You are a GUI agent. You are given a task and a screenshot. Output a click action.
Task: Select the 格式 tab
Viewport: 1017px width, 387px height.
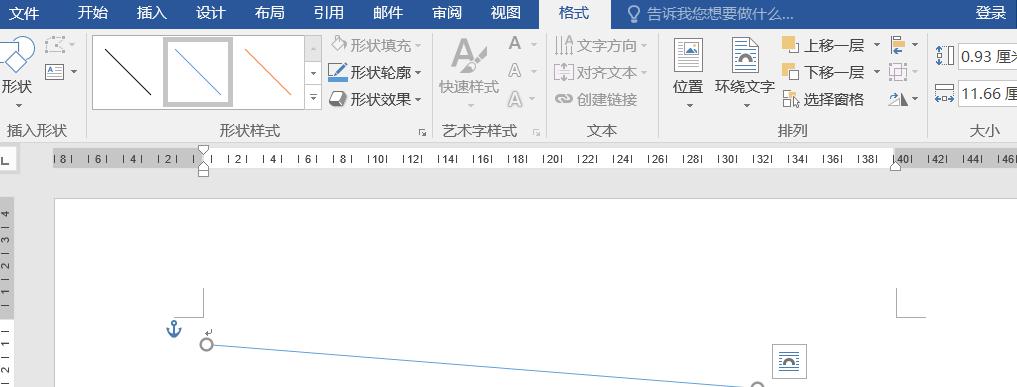click(575, 14)
